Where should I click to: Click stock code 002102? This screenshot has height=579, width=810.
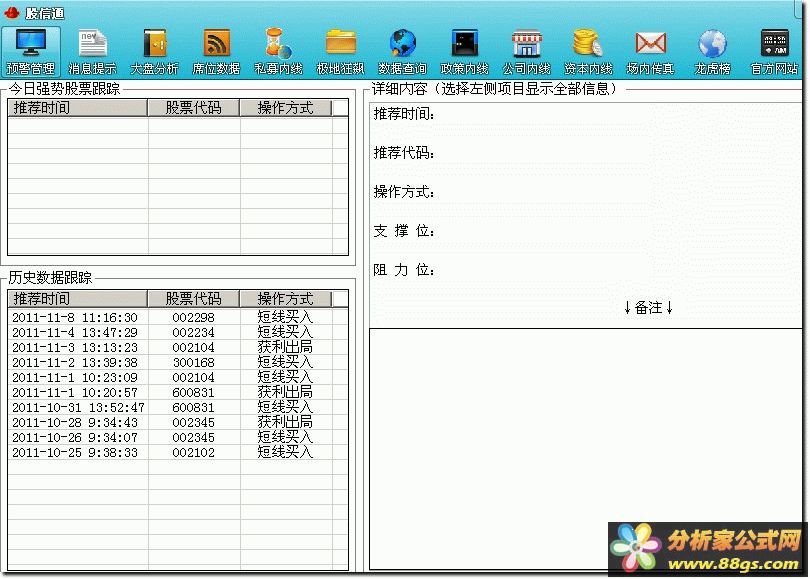pyautogui.click(x=193, y=452)
